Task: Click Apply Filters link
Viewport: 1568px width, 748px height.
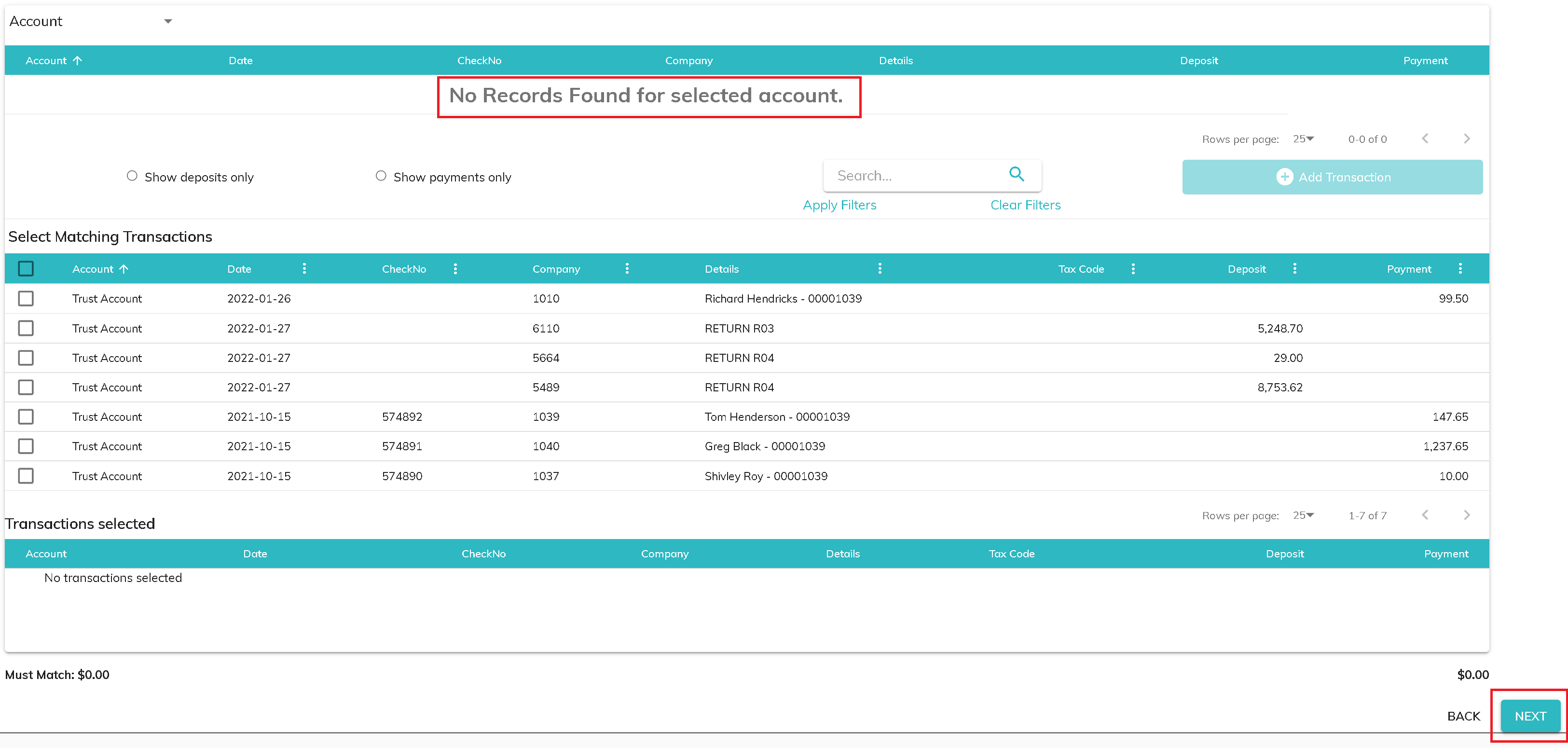Action: (x=839, y=205)
